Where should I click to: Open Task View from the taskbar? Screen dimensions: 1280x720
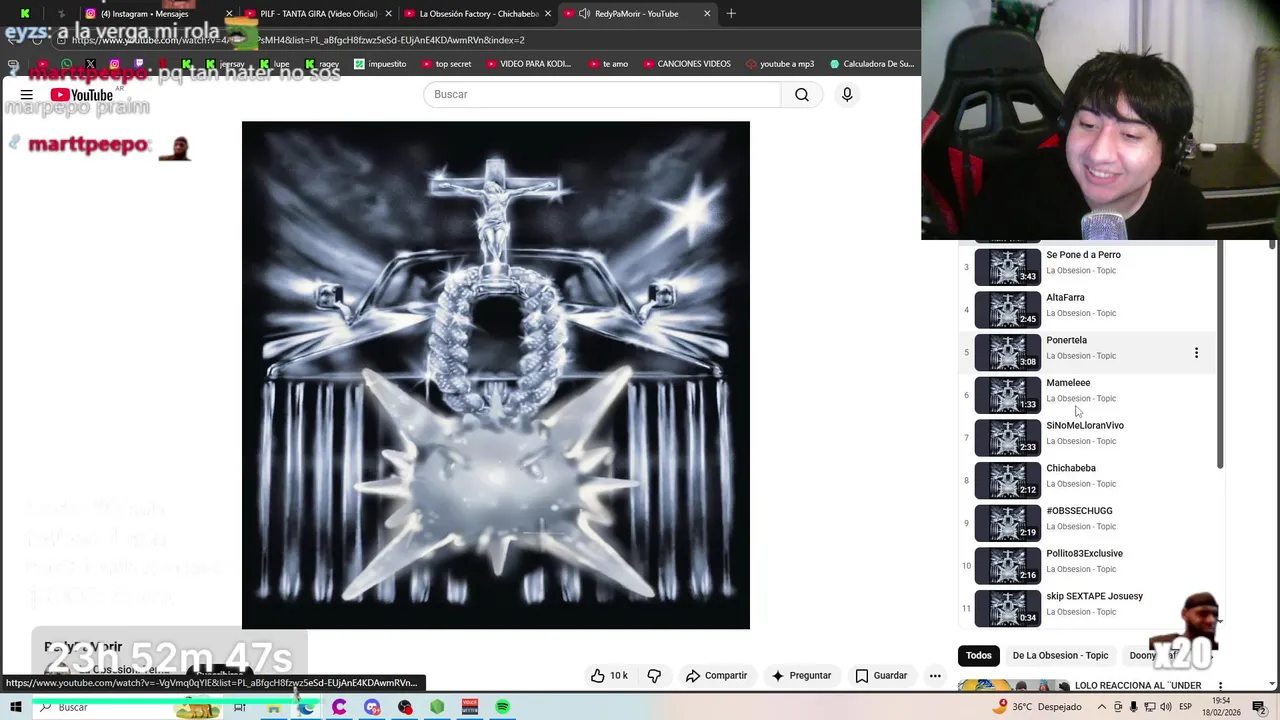click(x=240, y=707)
